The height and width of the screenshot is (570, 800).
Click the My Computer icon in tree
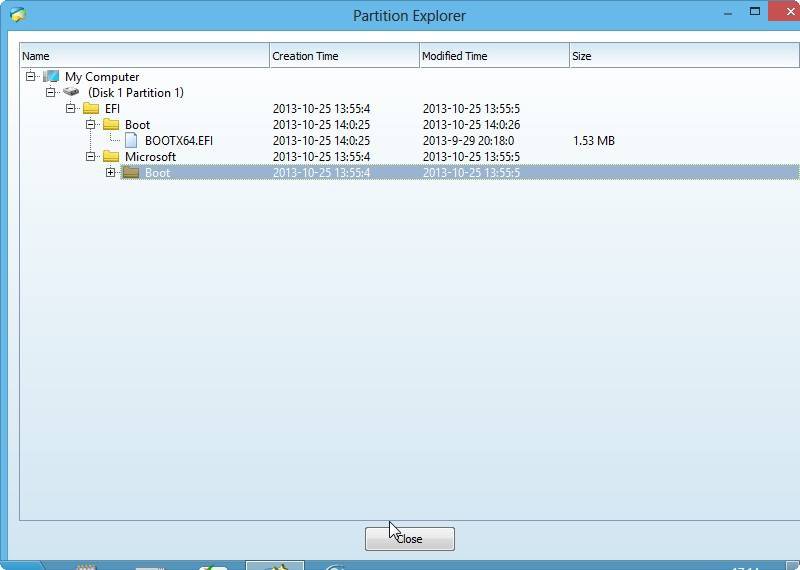click(51, 77)
